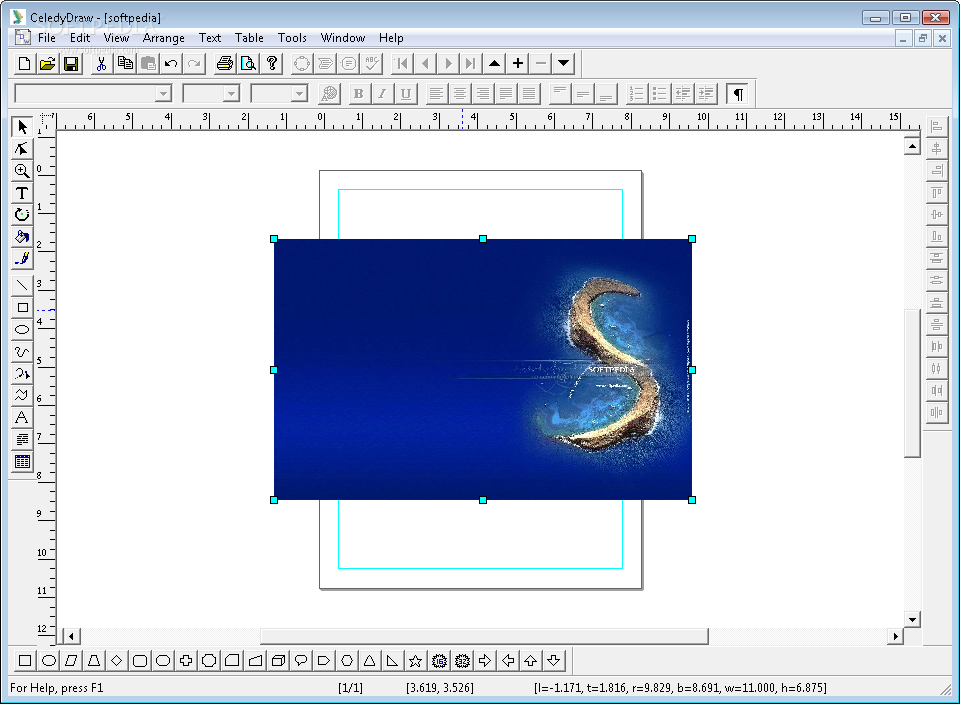Open context help question mark icon
This screenshot has height=704, width=960.
pyautogui.click(x=271, y=63)
